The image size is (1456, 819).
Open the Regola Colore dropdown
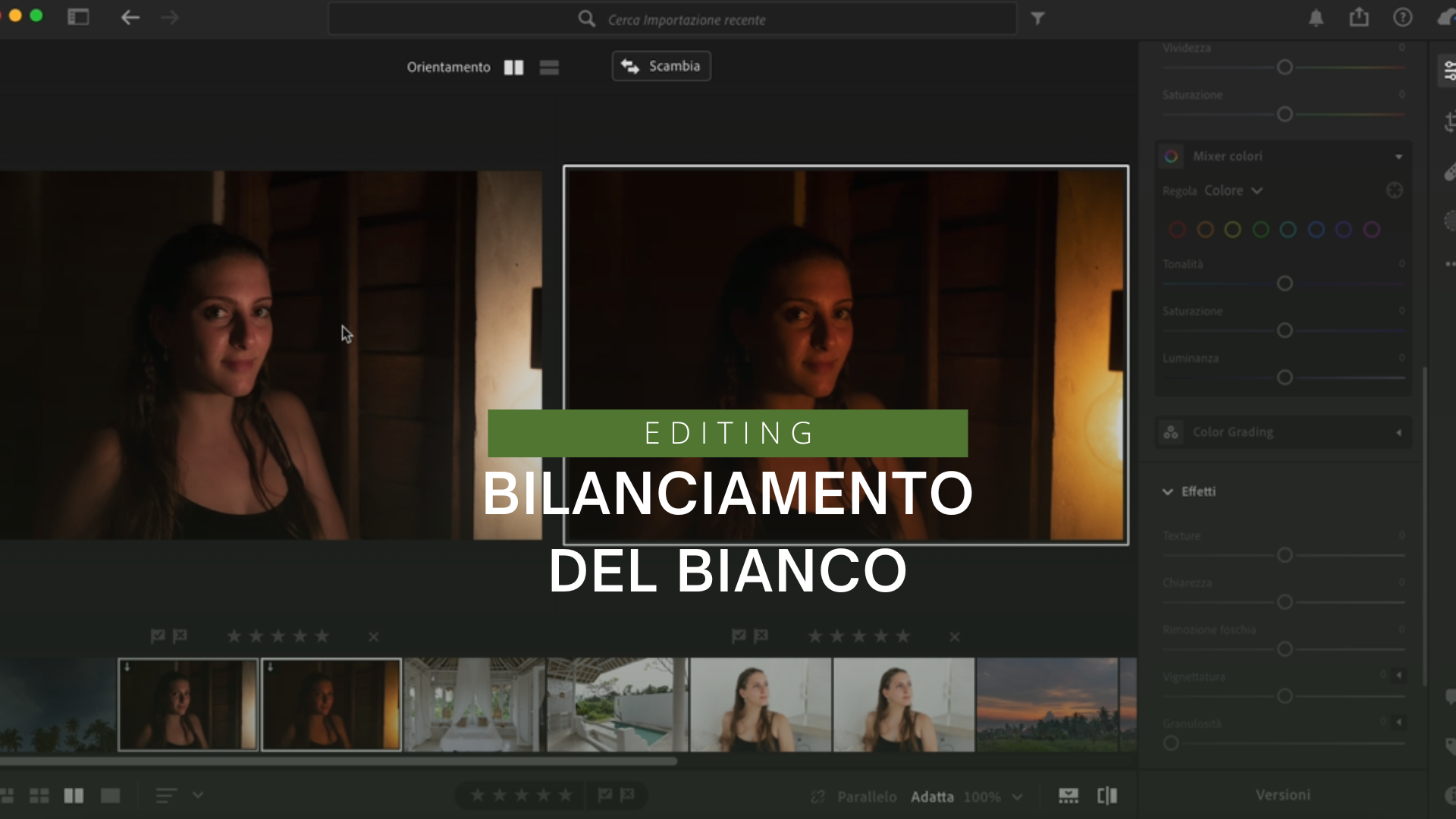pos(1233,190)
